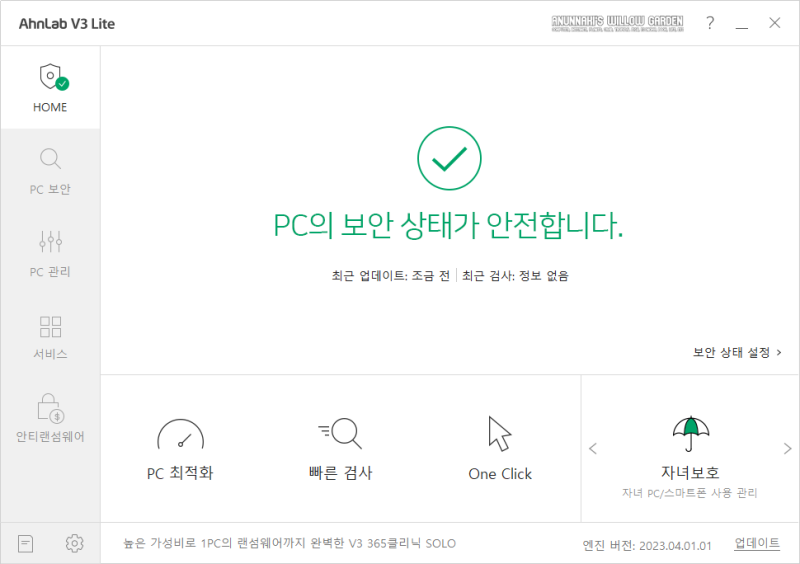Close the AhnLab V3 Lite window
800x564 pixels.
tap(774, 23)
